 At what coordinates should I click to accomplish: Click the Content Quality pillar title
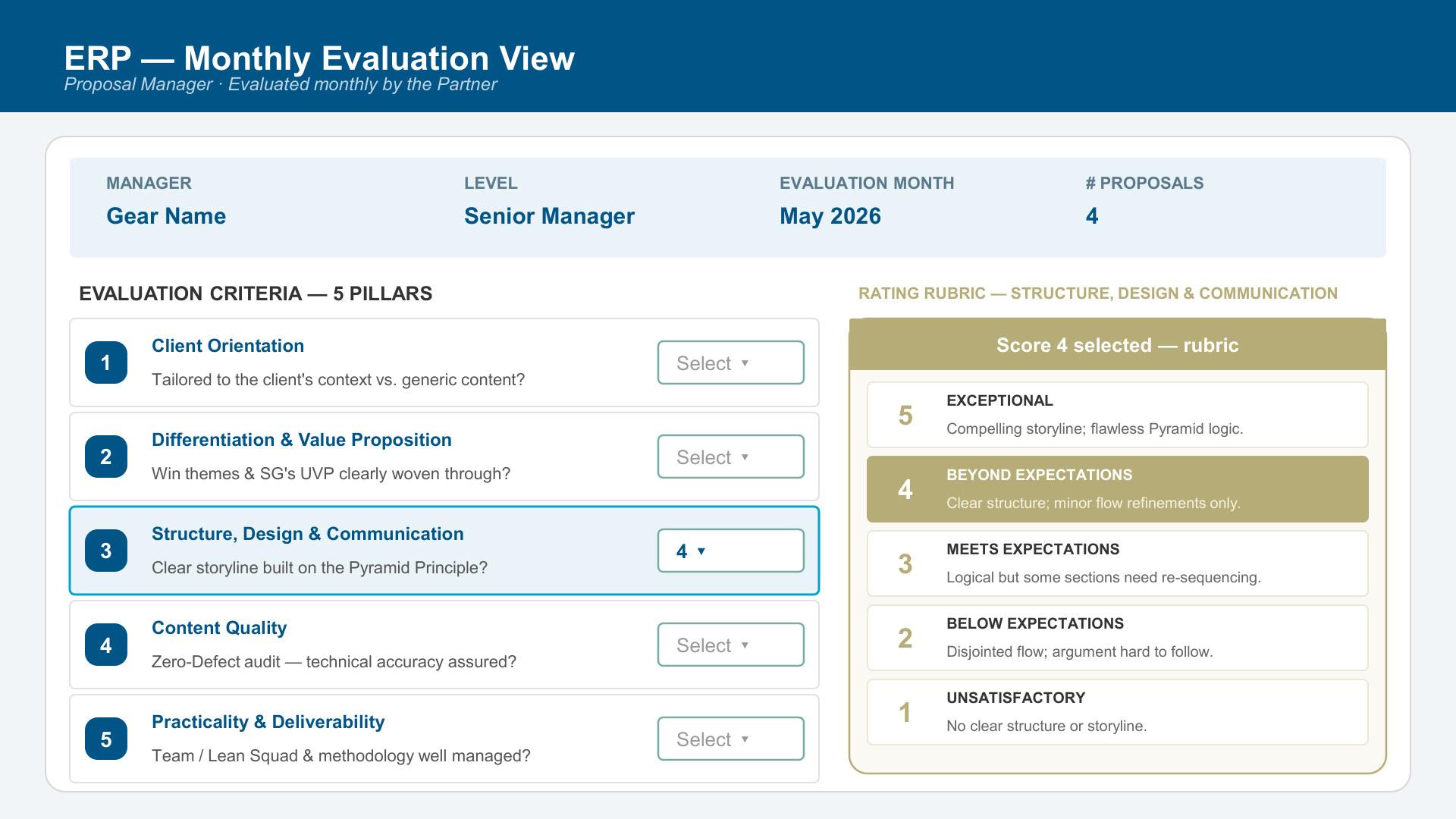click(219, 628)
